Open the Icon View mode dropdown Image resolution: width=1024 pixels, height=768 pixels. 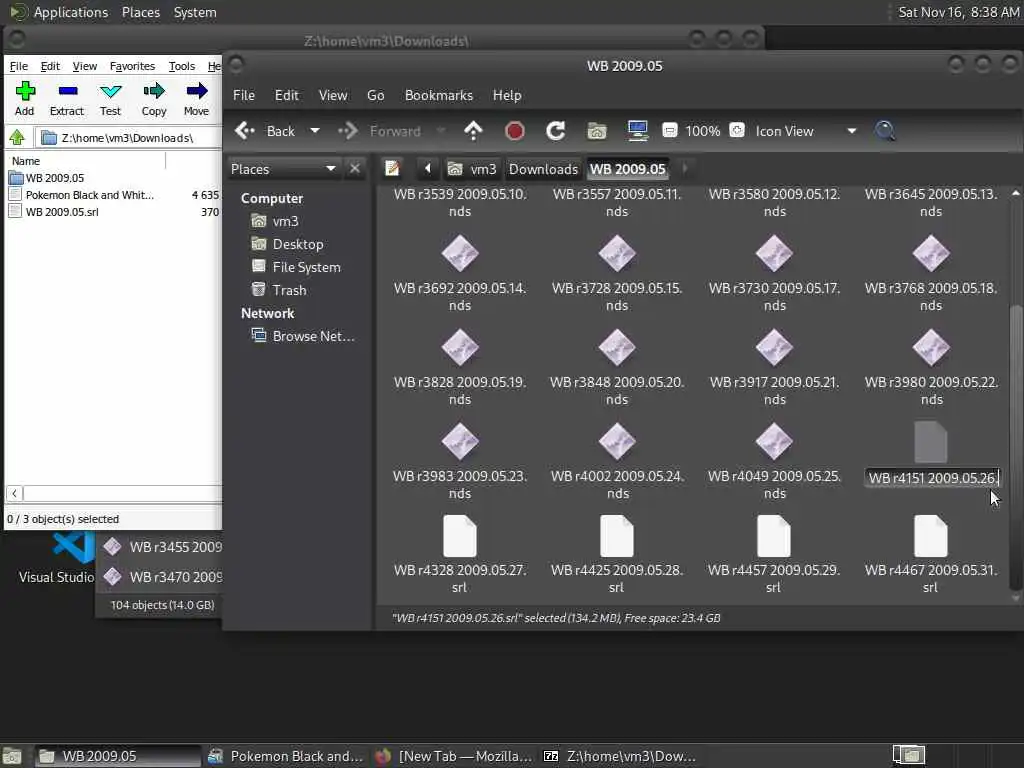point(806,131)
